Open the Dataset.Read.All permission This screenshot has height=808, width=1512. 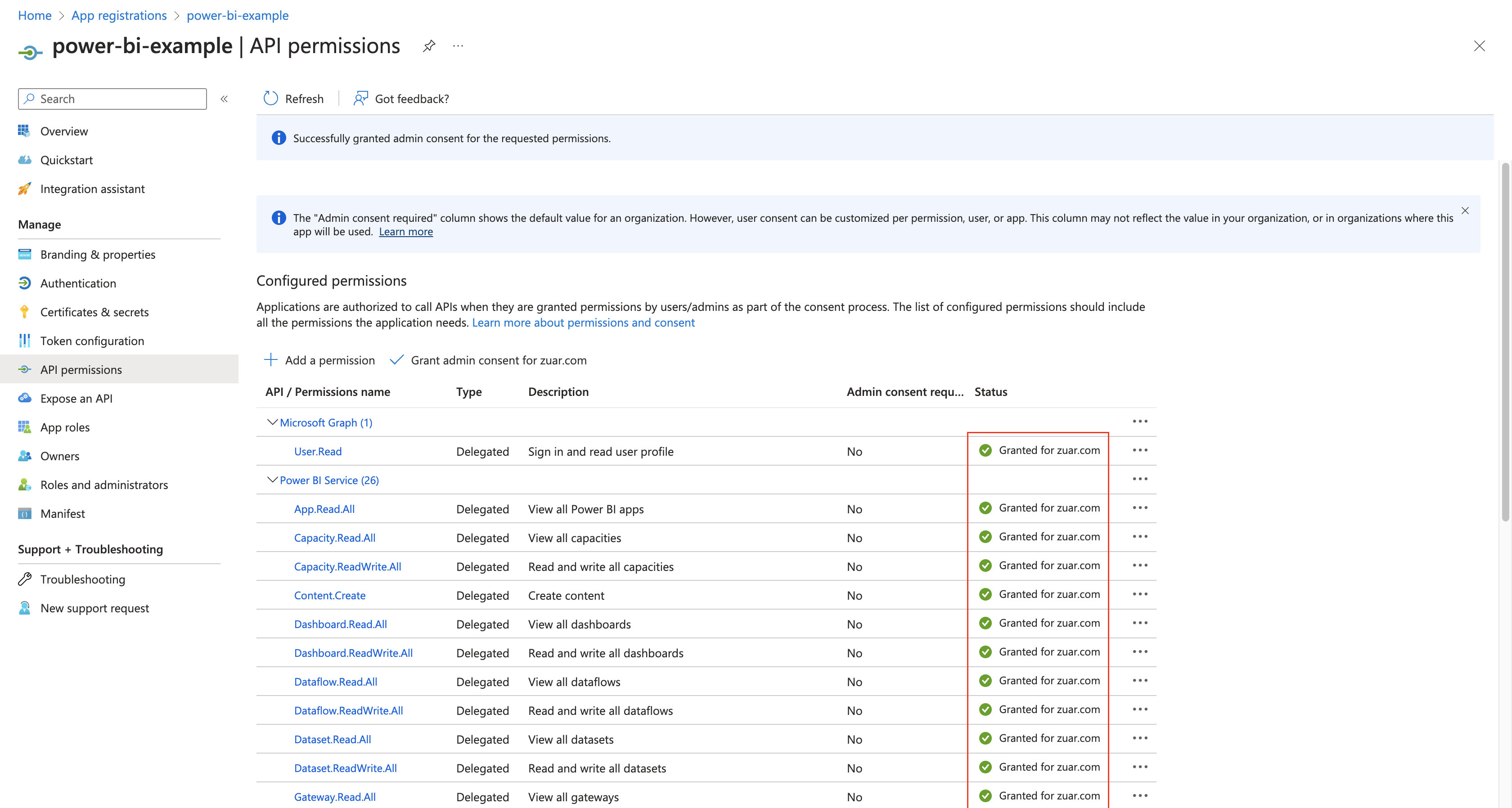tap(333, 739)
